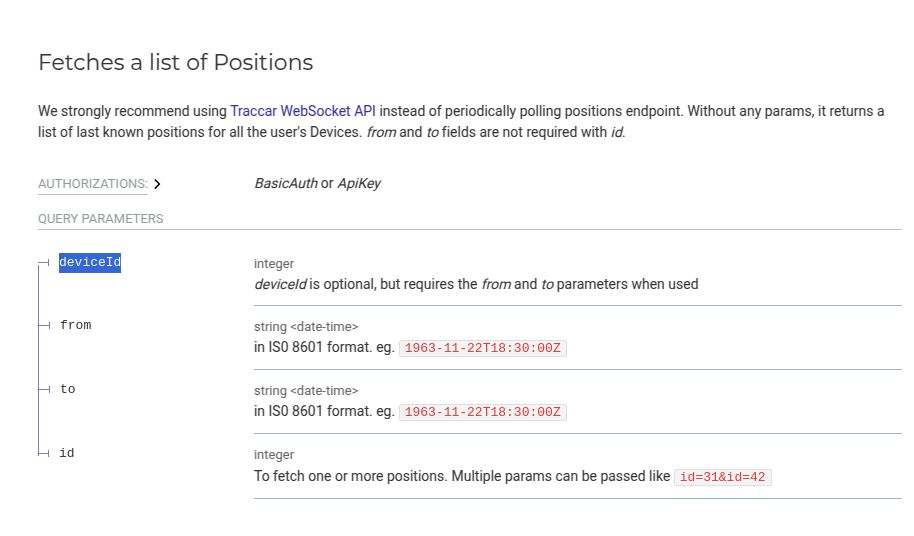Click the 'Fetches a list of Positions' heading
The width and height of the screenshot is (914, 536).
coord(176,62)
